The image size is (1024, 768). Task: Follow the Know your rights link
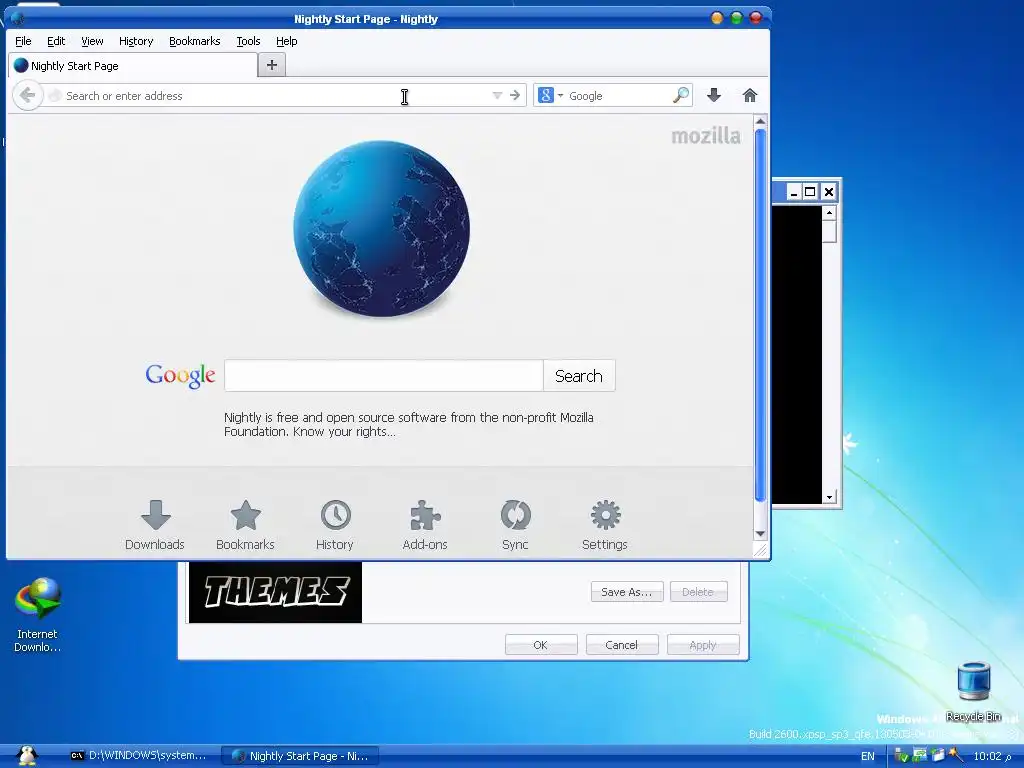344,432
